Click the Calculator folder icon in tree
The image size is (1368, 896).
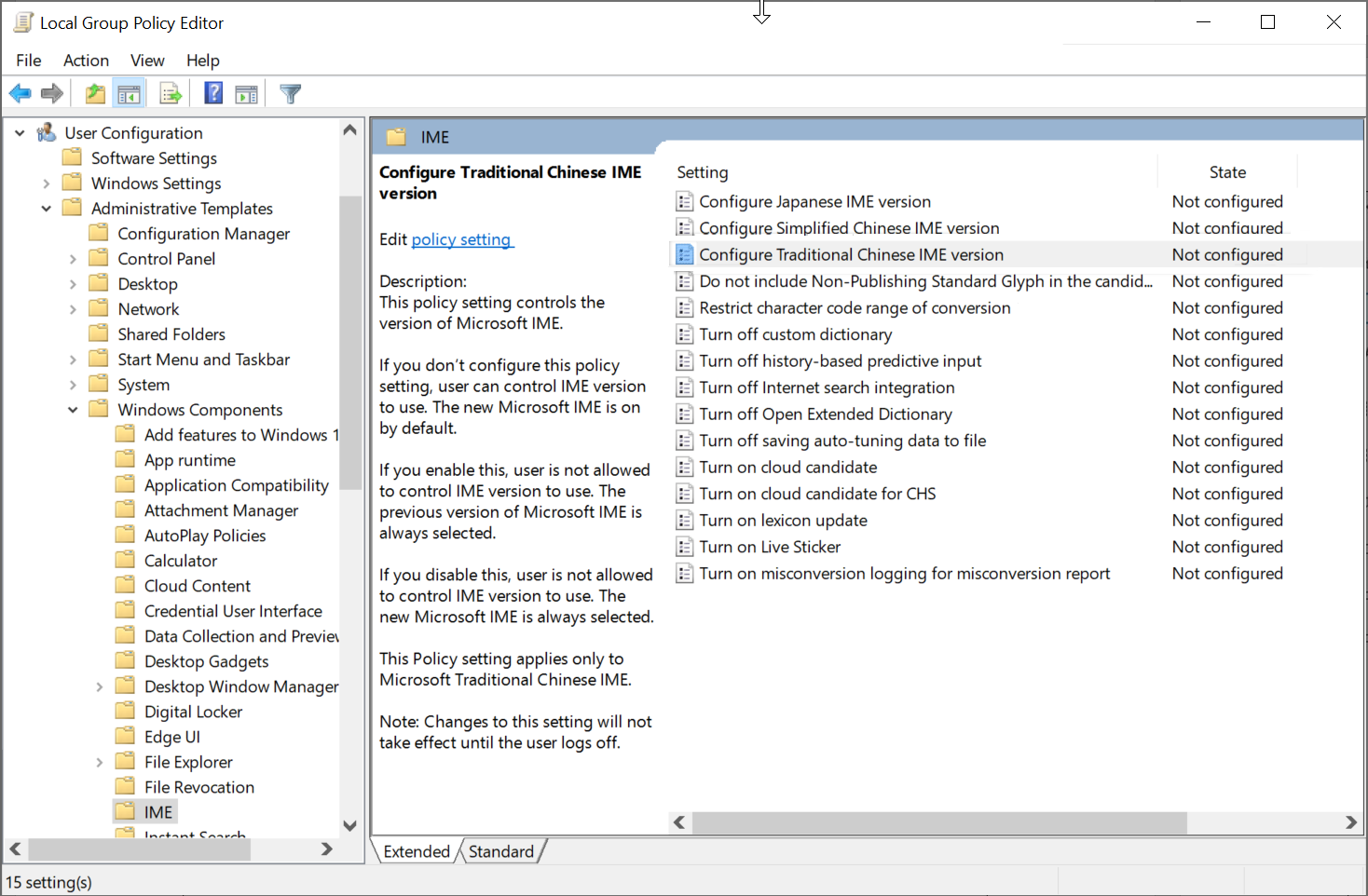[x=125, y=561]
